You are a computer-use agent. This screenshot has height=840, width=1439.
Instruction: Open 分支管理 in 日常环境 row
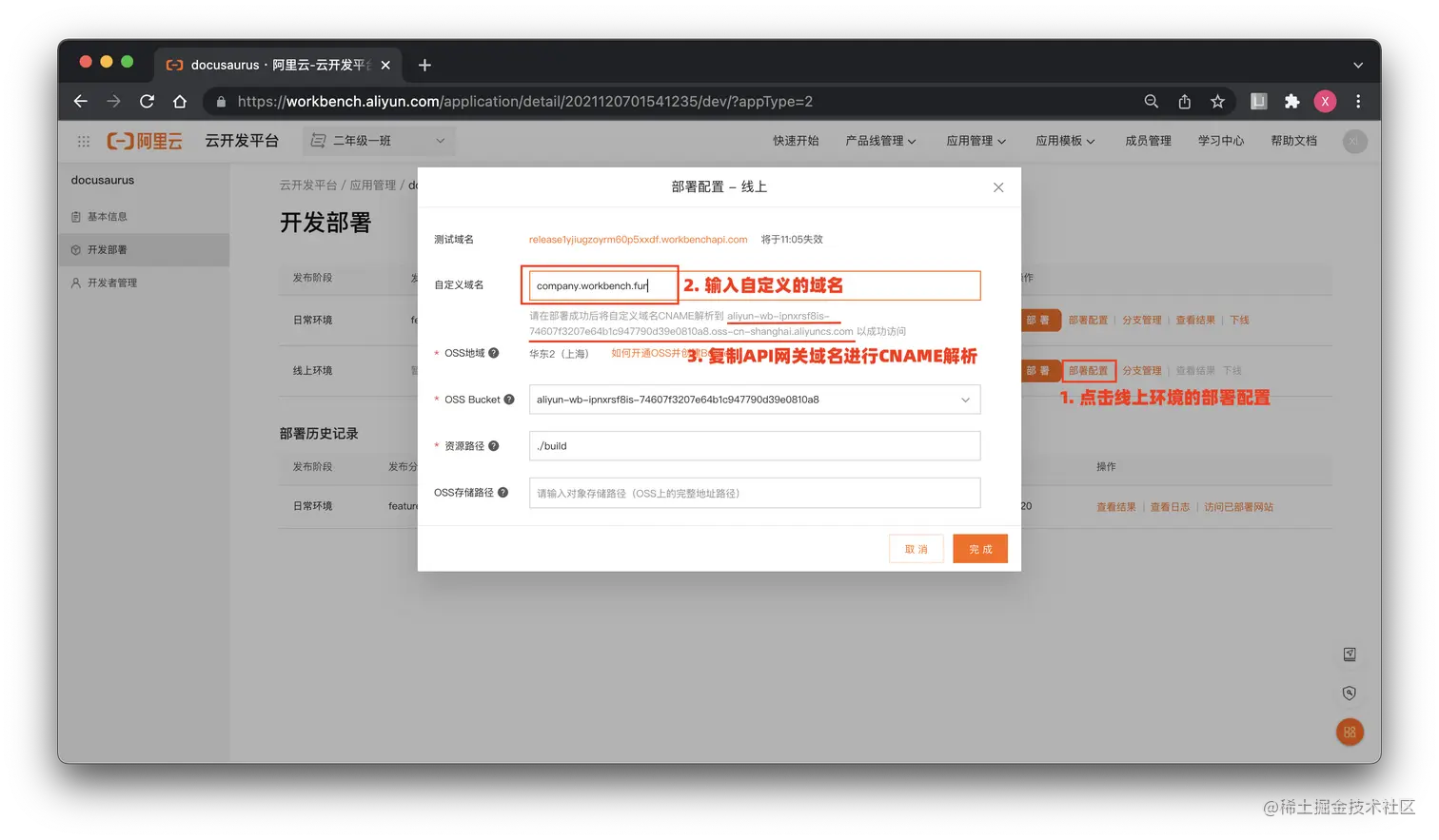click(x=1142, y=321)
